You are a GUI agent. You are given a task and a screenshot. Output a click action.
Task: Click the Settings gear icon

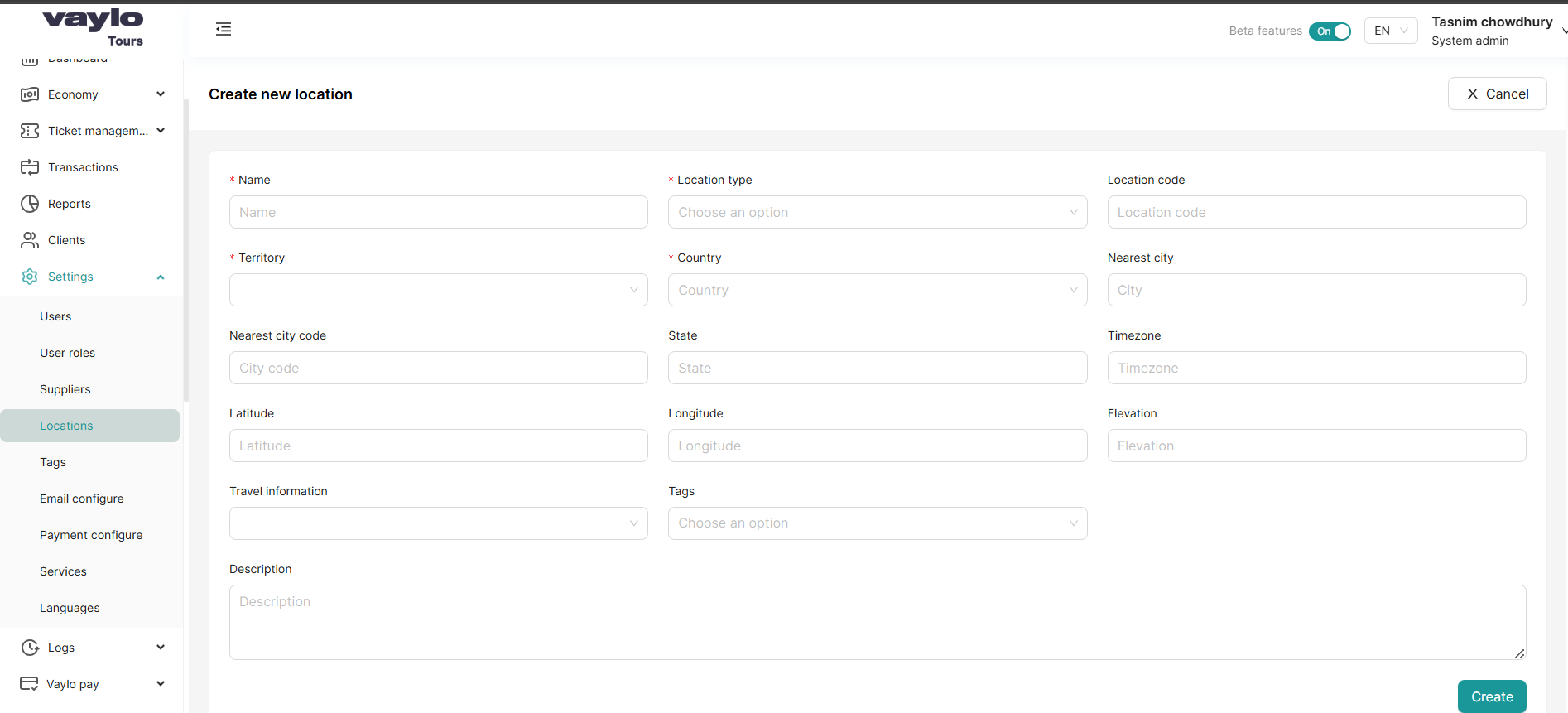pyautogui.click(x=30, y=277)
